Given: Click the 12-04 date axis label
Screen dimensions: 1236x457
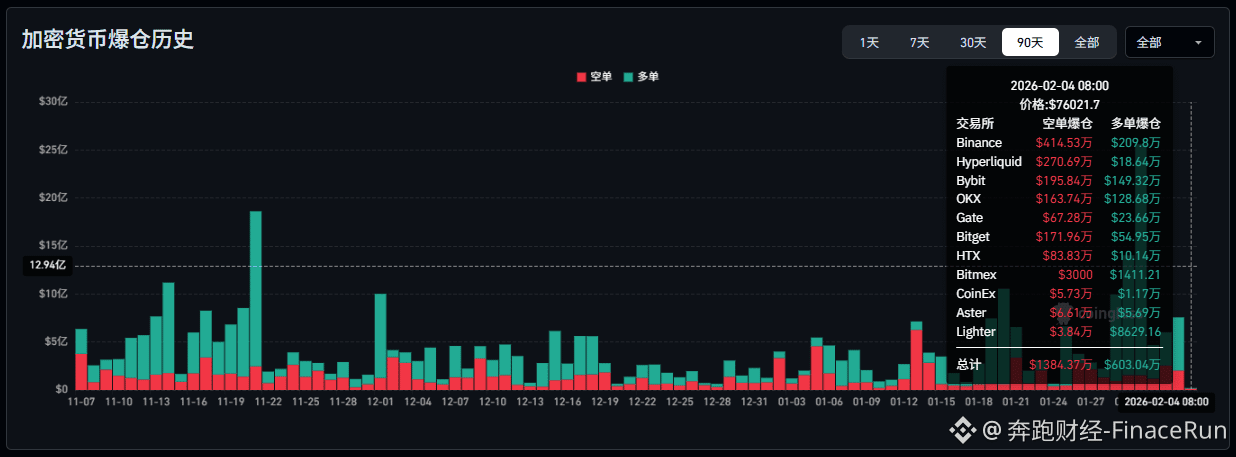Looking at the screenshot, I should [418, 401].
